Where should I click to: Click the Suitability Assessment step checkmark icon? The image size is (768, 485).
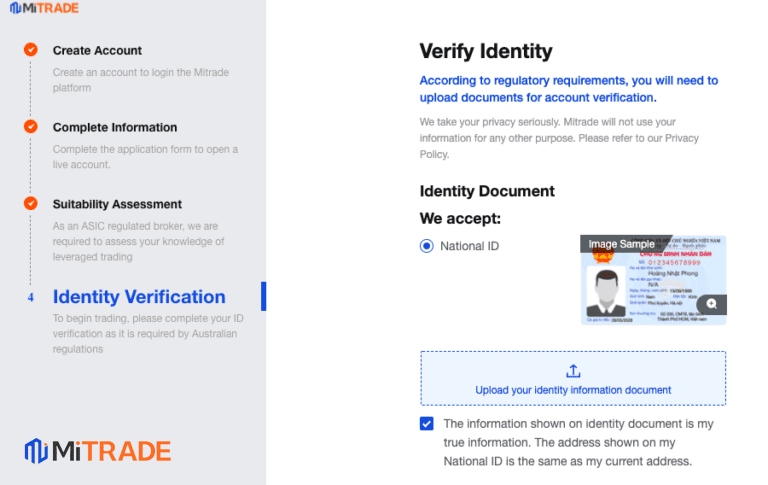coord(31,204)
